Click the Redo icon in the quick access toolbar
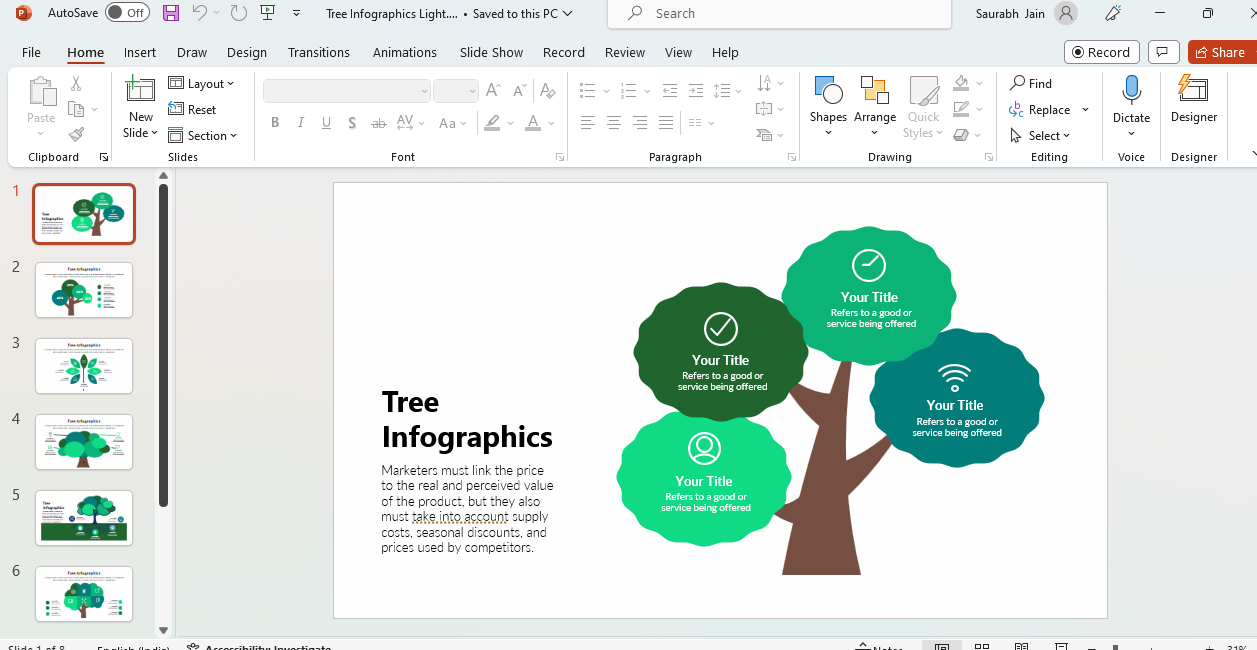Viewport: 1257px width, 650px height. [x=238, y=13]
